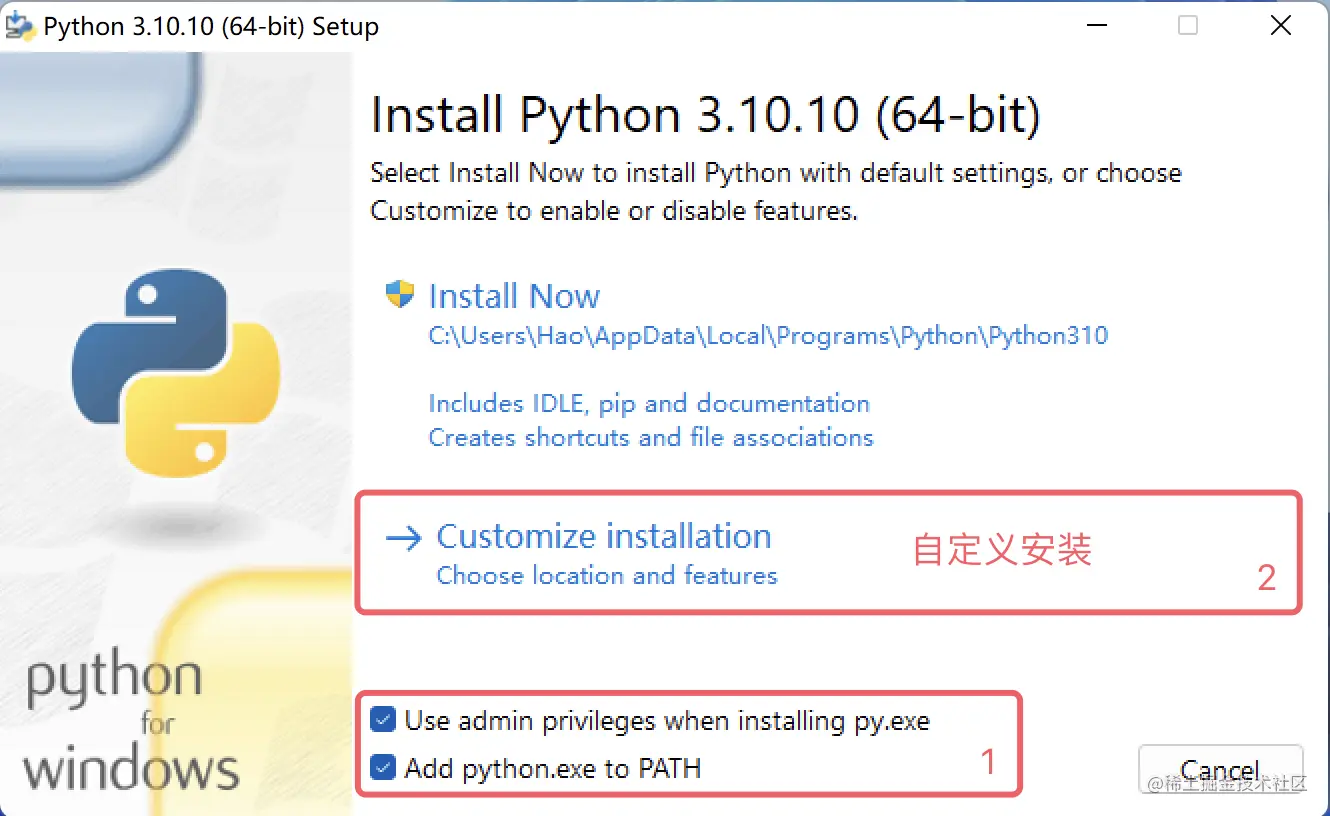This screenshot has width=1330, height=816.
Task: Click the UAC shield icon beside Install Now
Action: 399,295
